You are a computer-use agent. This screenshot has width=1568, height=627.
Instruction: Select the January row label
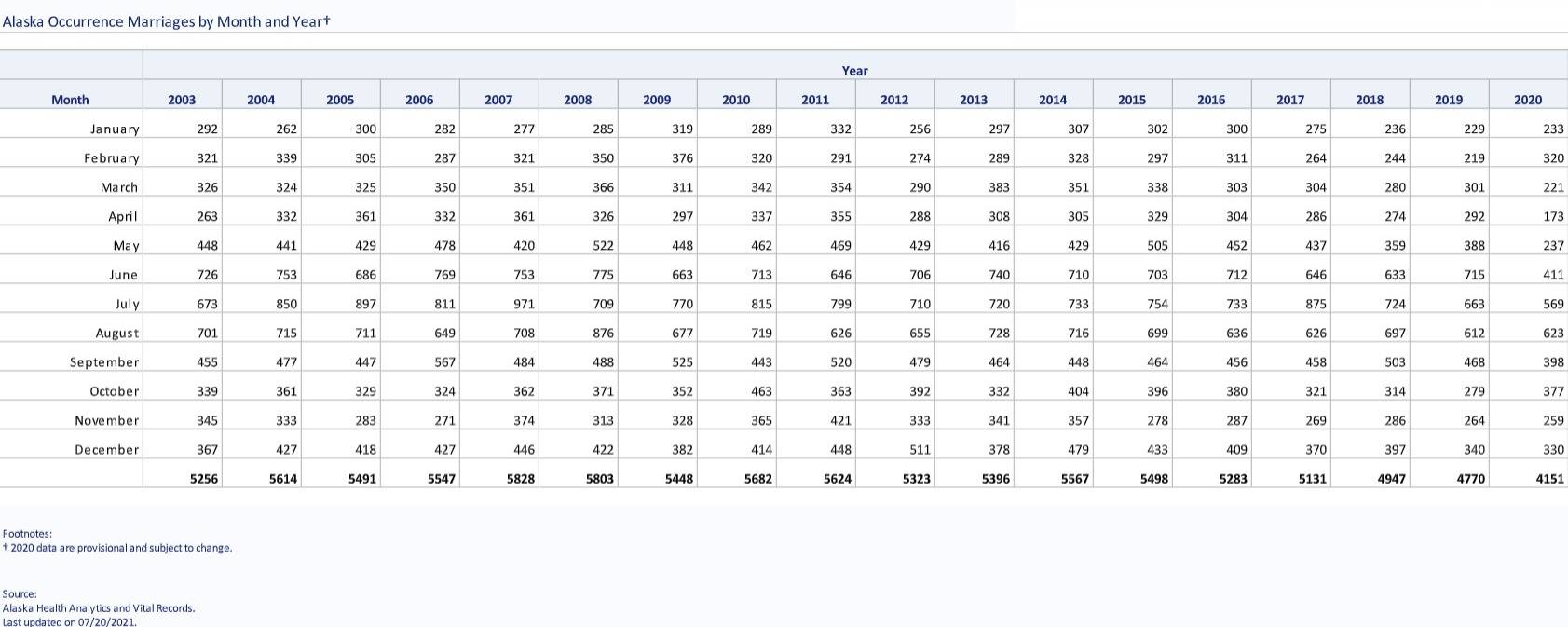pyautogui.click(x=115, y=129)
